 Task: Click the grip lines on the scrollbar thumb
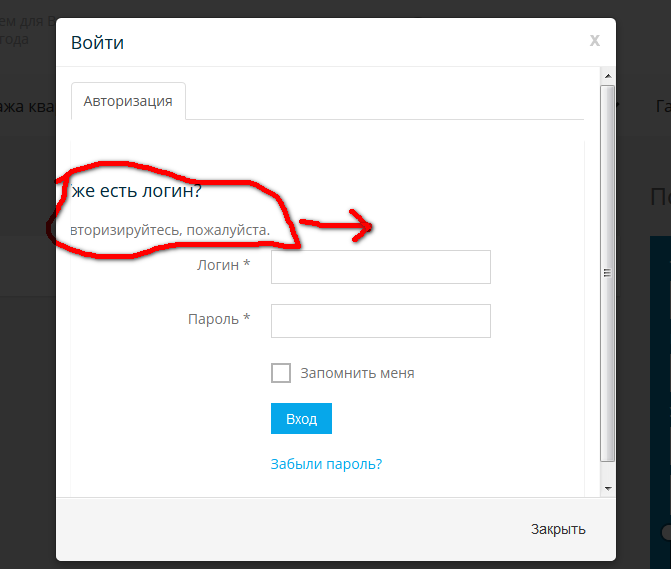pos(607,273)
